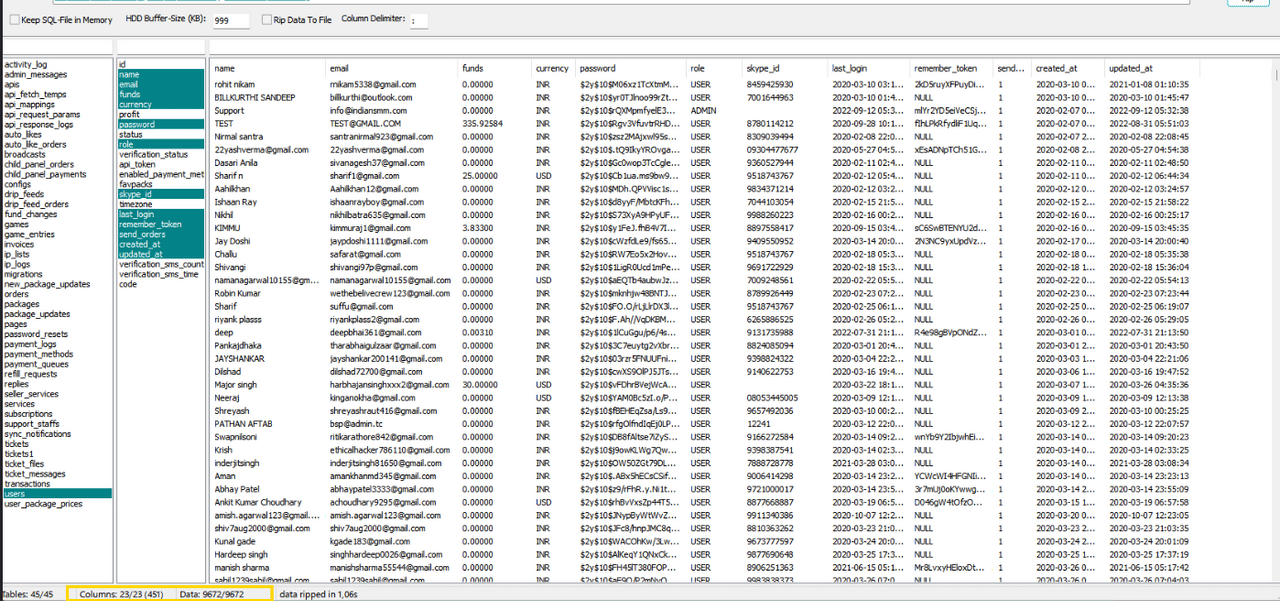
Task: Click the HDD Buffer-Size input field
Action: (231, 20)
